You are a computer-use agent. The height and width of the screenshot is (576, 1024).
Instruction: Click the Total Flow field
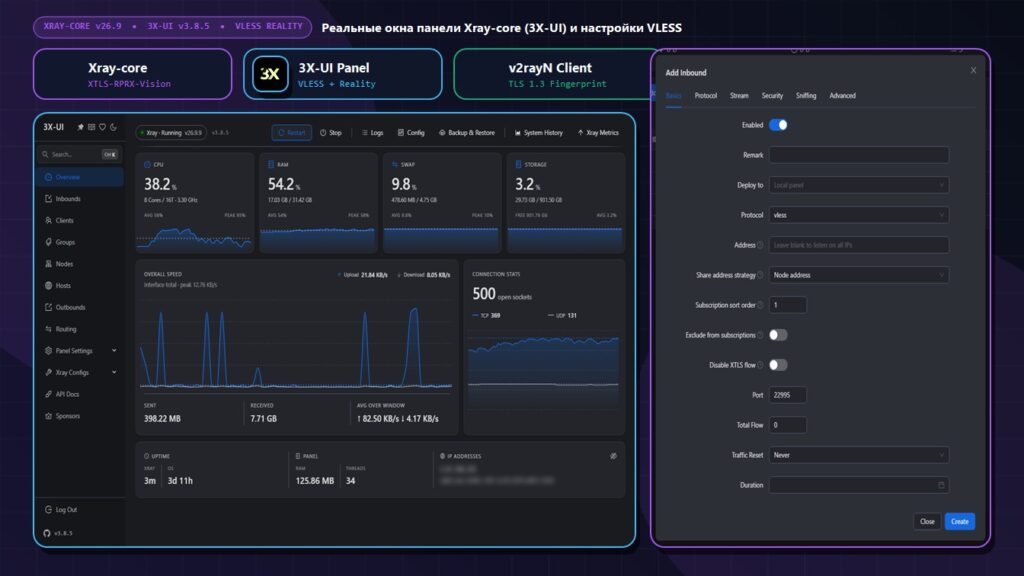pyautogui.click(x=788, y=425)
